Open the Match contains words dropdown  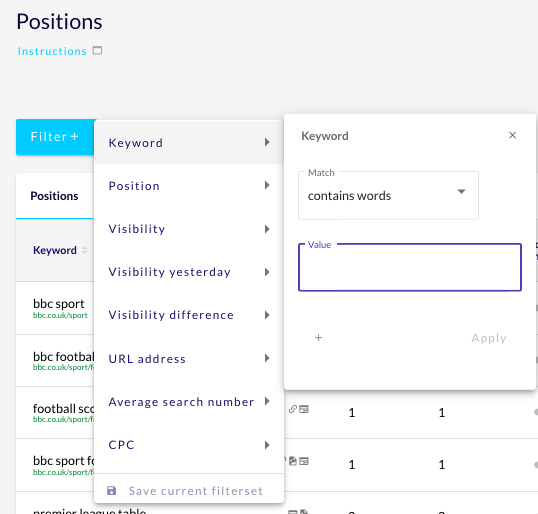coord(388,195)
